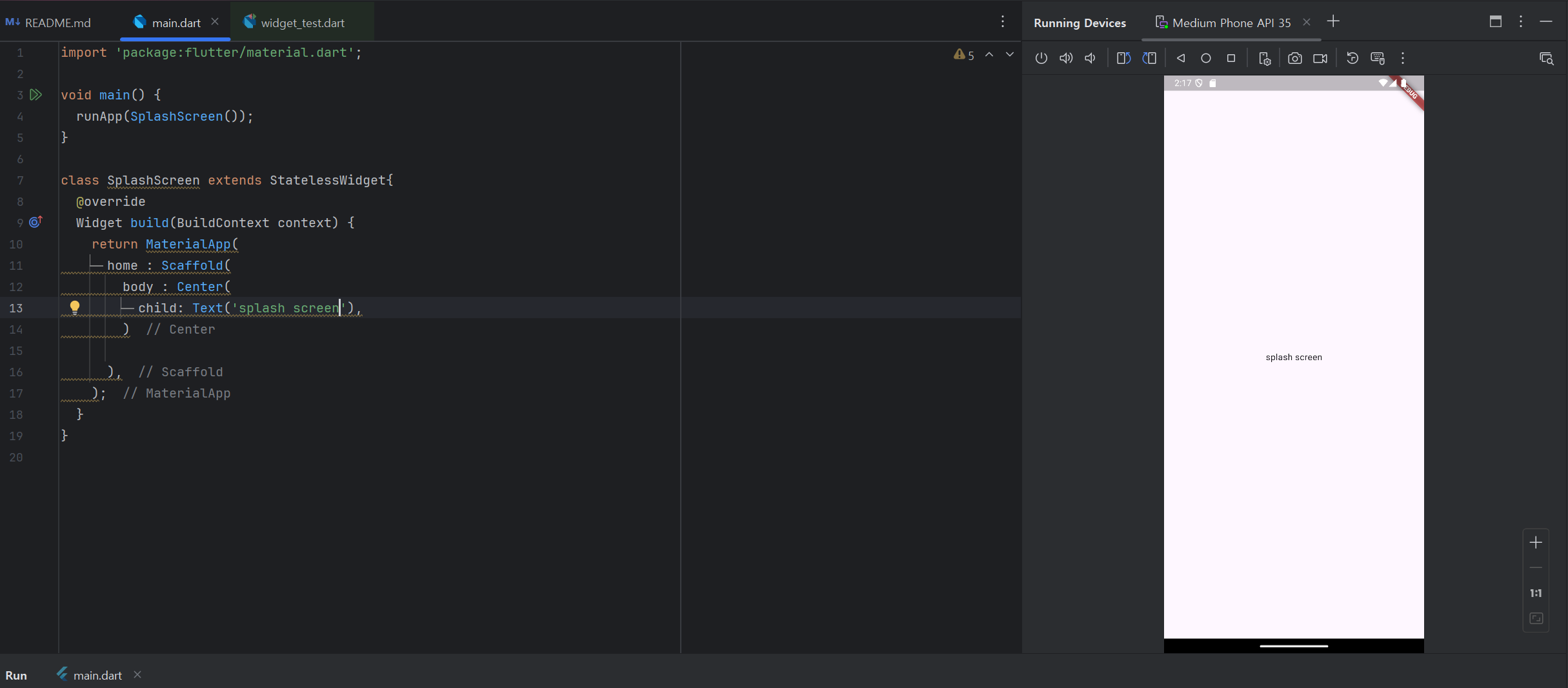Take an emulator screenshot
This screenshot has width=1568, height=688.
[x=1295, y=58]
